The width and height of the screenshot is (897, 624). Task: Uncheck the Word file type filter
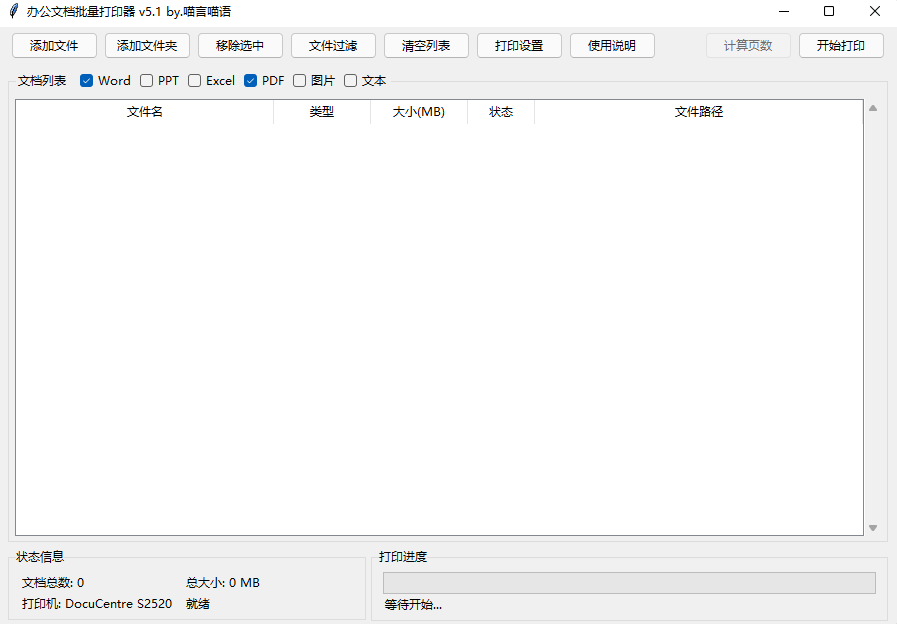point(85,81)
